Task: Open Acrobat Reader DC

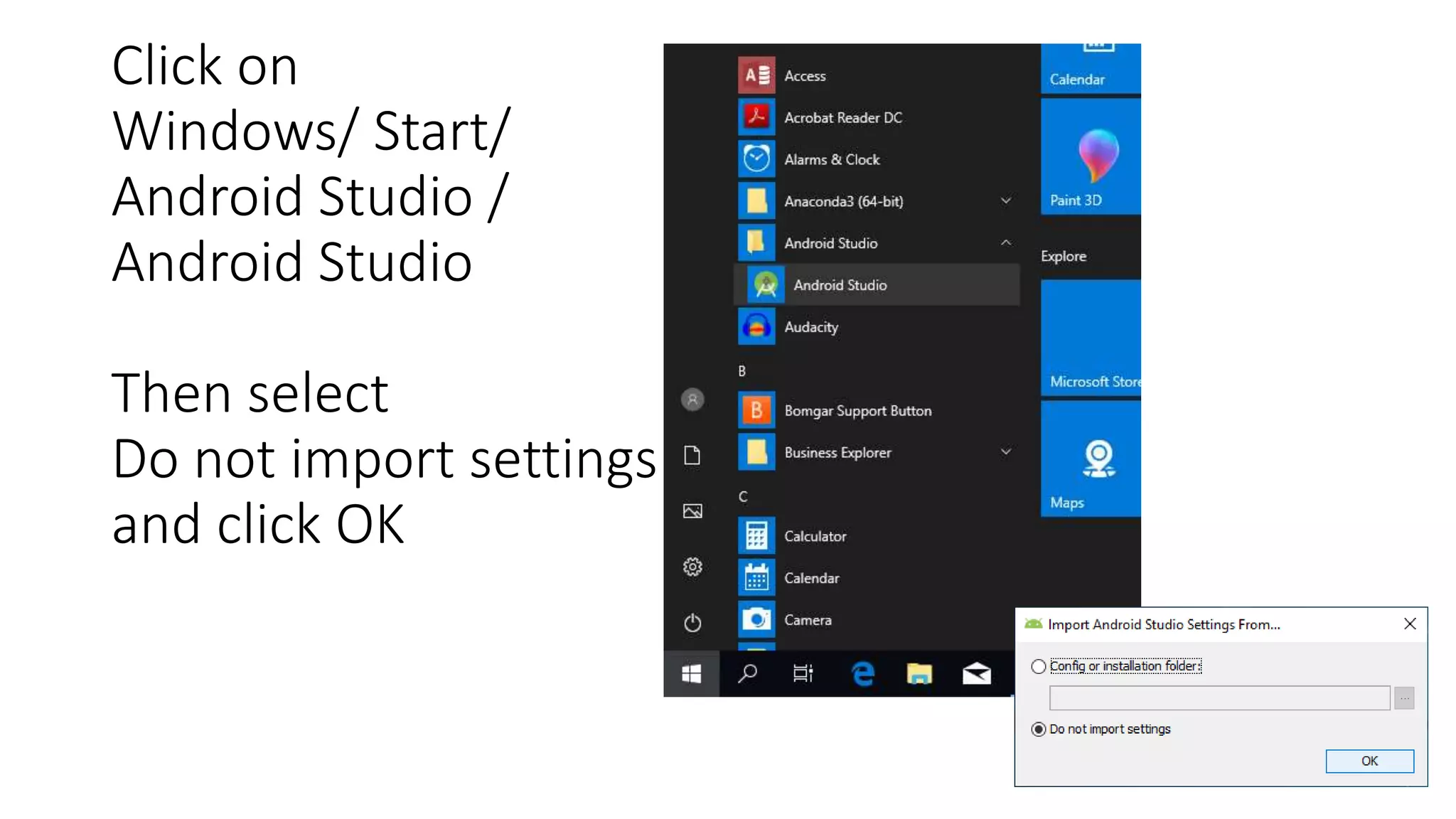Action: (x=842, y=117)
